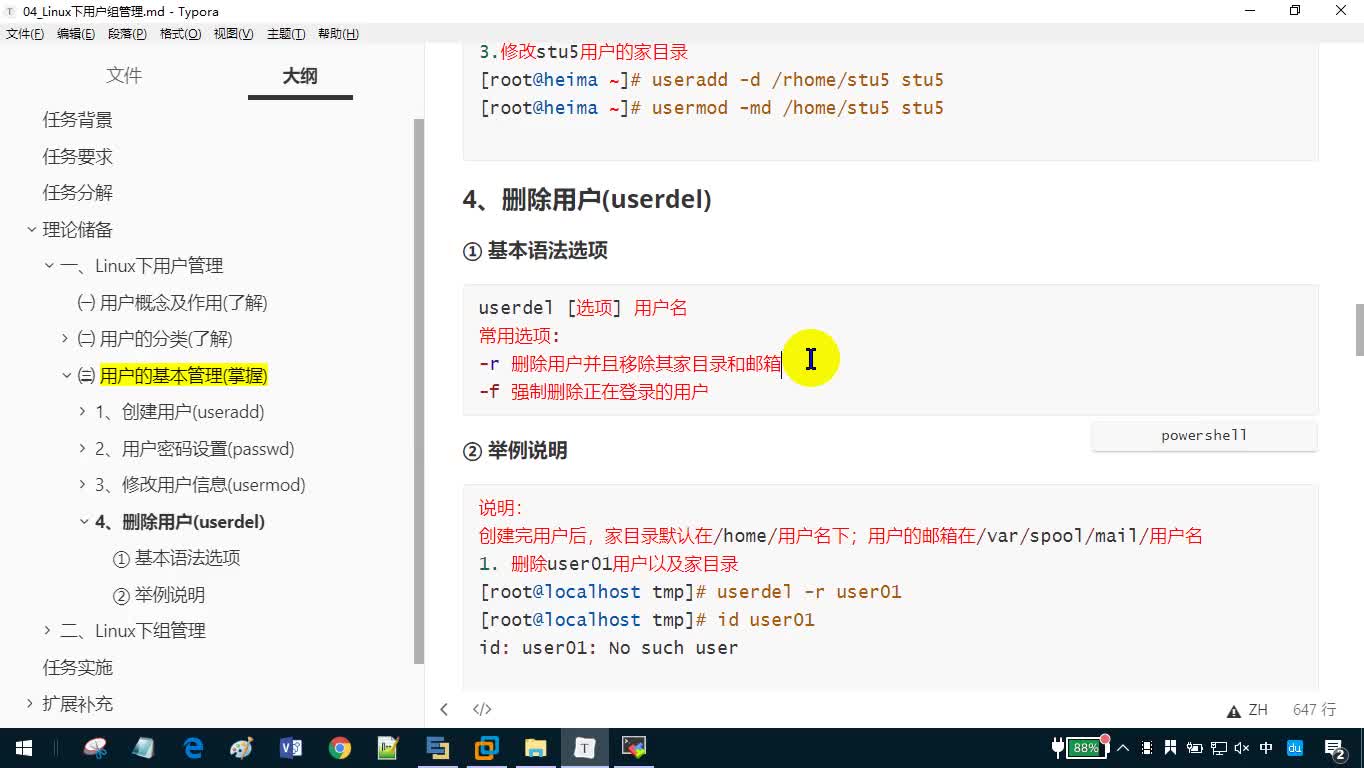
Task: Open the stacked windows taskbar icon
Action: 438,748
